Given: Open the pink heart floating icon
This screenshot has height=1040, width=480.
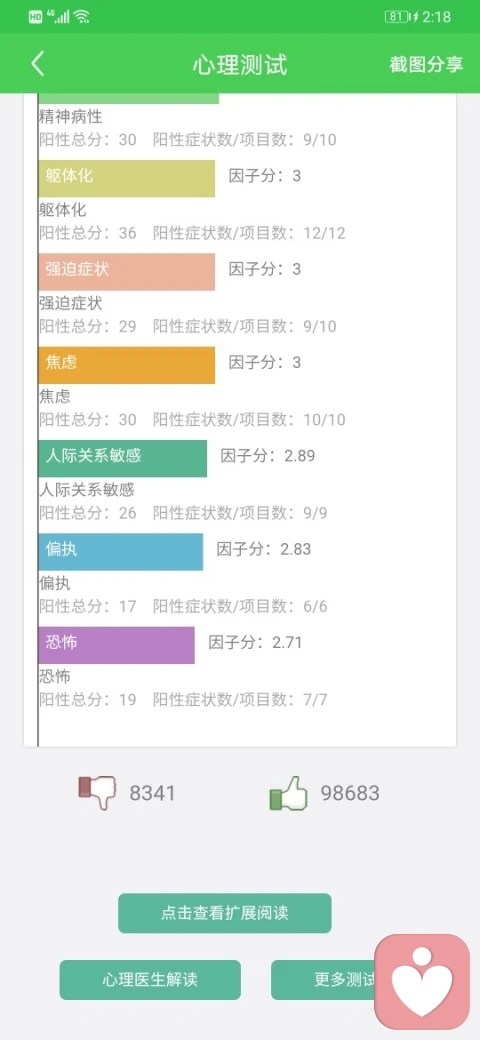Looking at the screenshot, I should click(422, 982).
